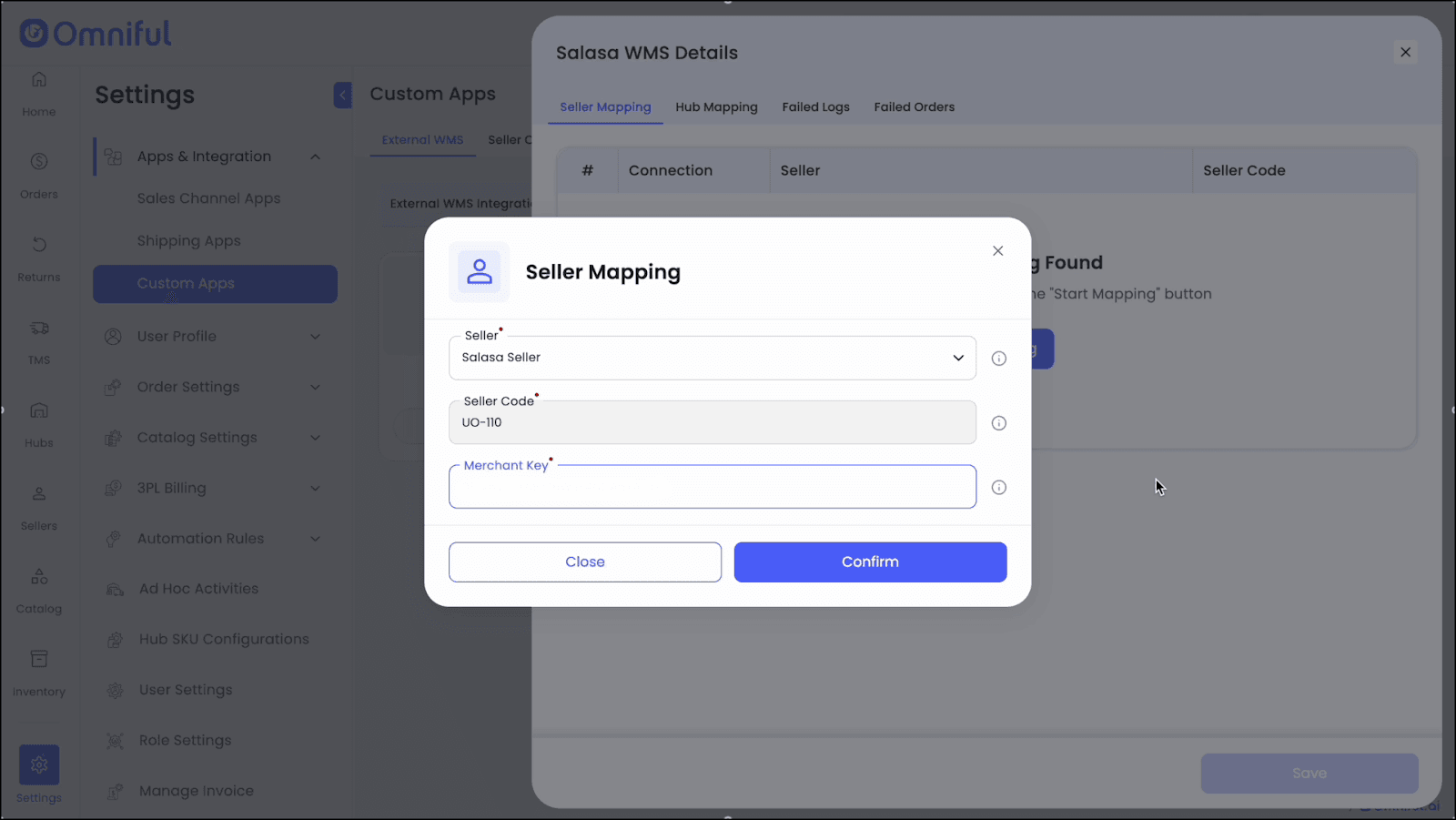Click the Close button in the dialog
This screenshot has width=1456, height=820.
[584, 562]
